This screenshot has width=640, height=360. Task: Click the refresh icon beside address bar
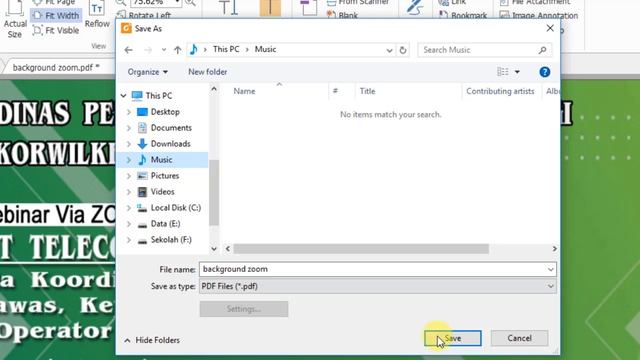403,50
